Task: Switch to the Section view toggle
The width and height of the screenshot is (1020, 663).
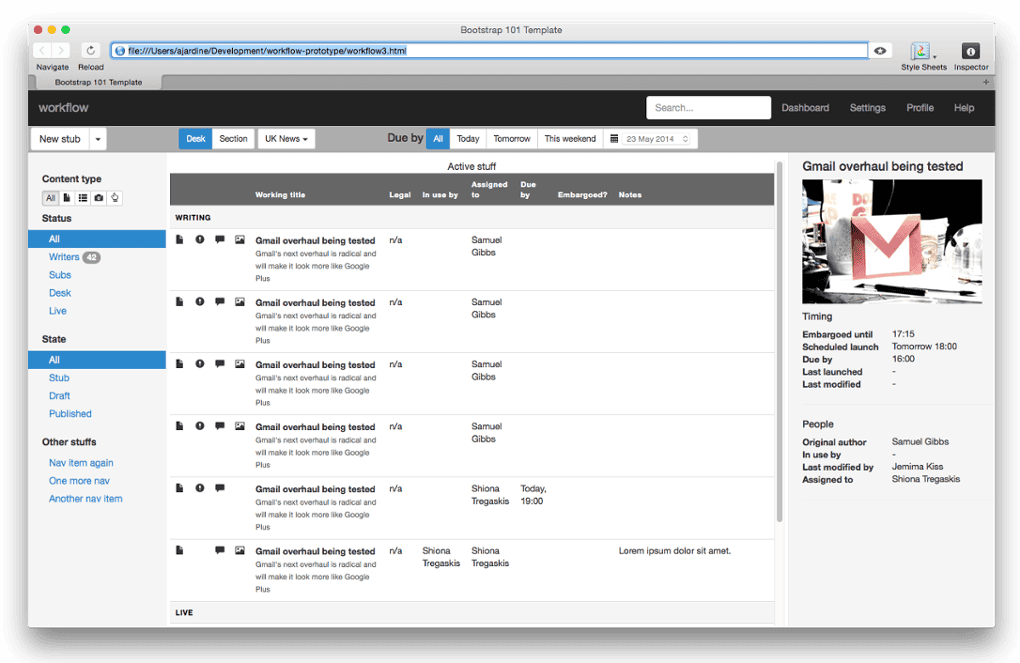Action: pyautogui.click(x=233, y=139)
